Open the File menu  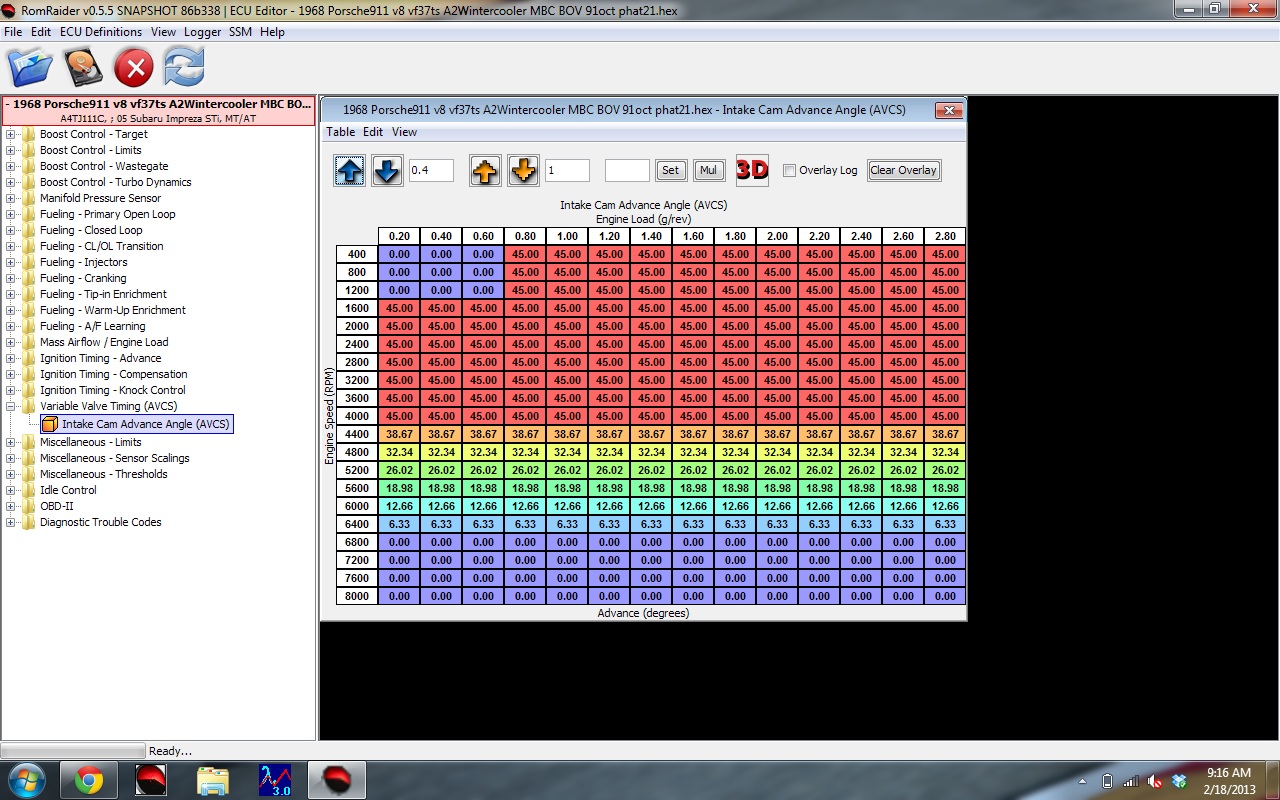[13, 32]
